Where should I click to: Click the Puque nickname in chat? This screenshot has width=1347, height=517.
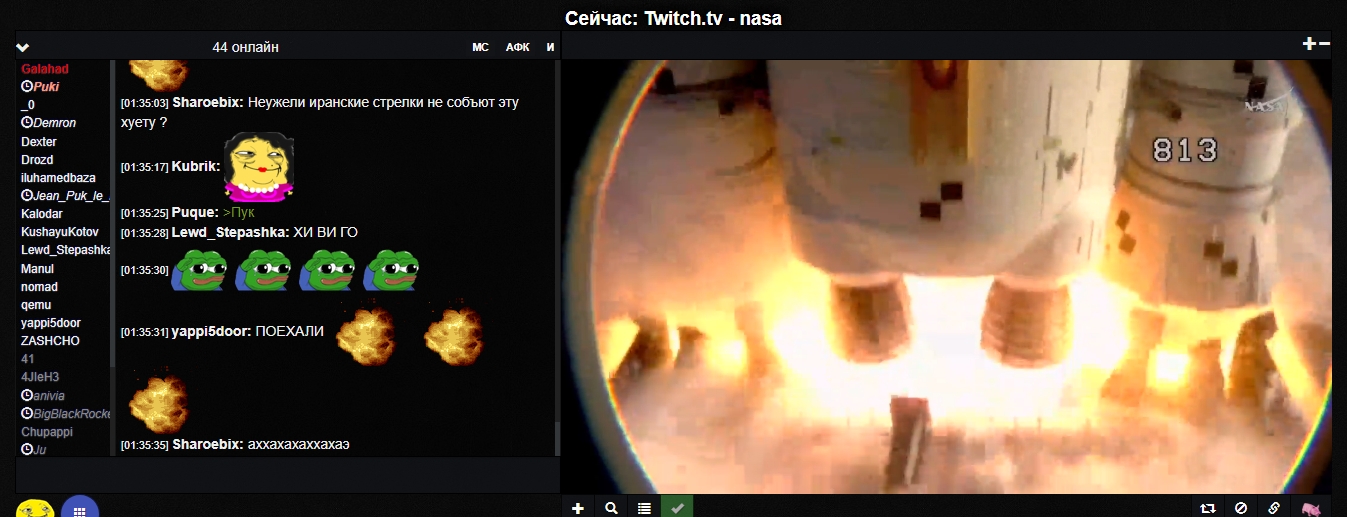195,213
